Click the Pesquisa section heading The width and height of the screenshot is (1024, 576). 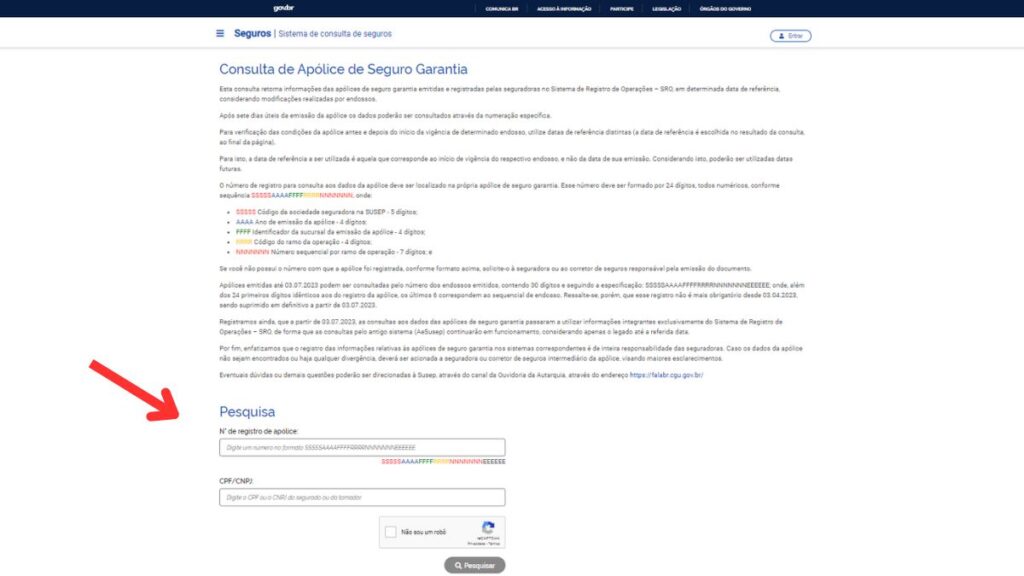pyautogui.click(x=247, y=412)
